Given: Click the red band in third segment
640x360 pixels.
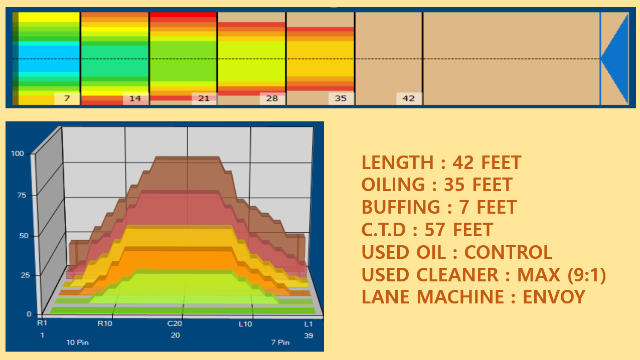Looking at the screenshot, I should coord(183,15).
